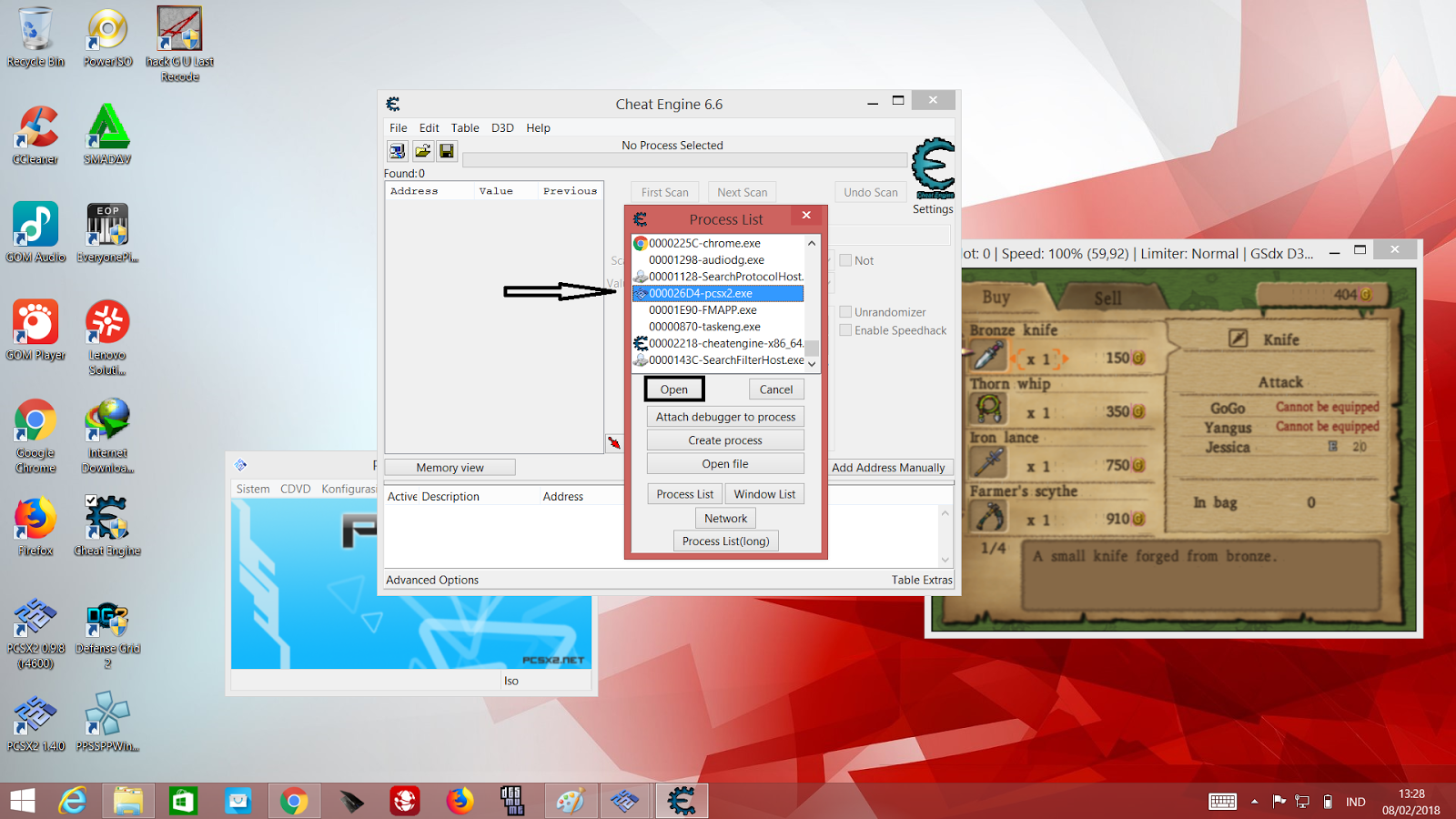Image resolution: width=1456 pixels, height=819 pixels.
Task: Select the cheatengine-x86_64 process row
Action: click(x=718, y=343)
